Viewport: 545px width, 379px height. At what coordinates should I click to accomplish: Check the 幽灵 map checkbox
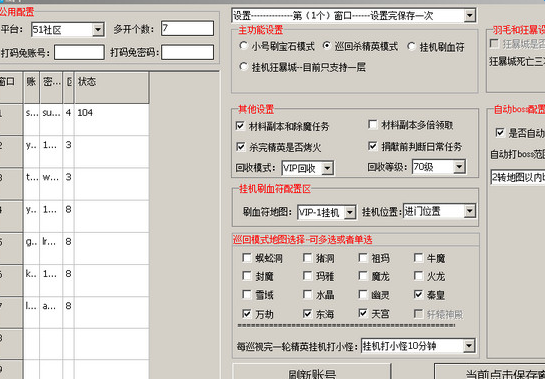pos(363,295)
